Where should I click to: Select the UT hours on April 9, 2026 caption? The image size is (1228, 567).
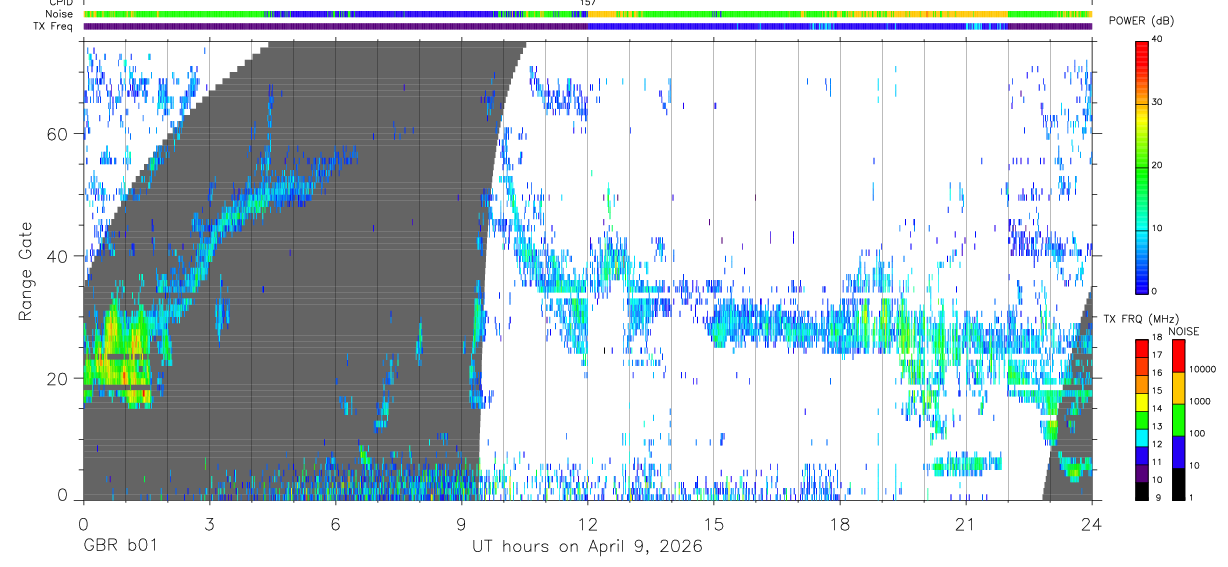click(x=587, y=547)
